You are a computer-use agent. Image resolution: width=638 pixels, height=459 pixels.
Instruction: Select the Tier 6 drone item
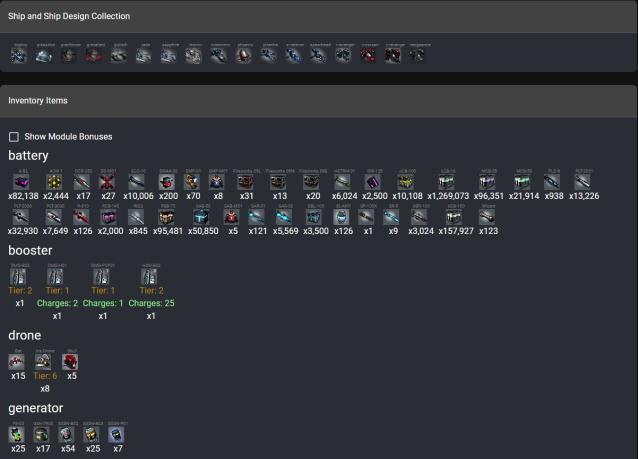pos(44,362)
